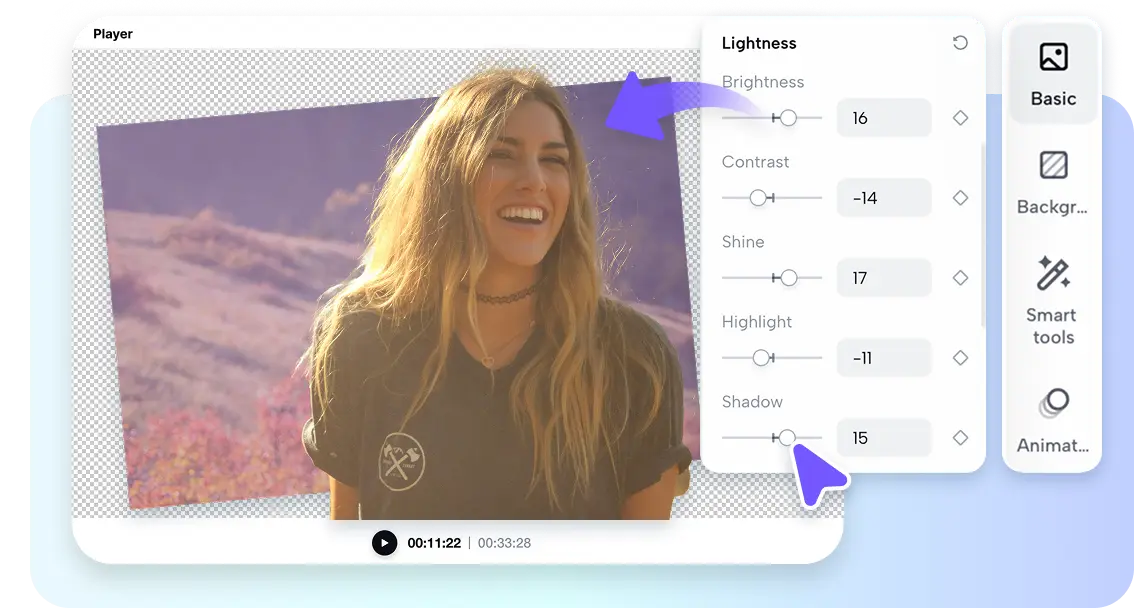This screenshot has height=608, width=1134.
Task: Select the Brightness value field showing 16
Action: click(x=884, y=117)
